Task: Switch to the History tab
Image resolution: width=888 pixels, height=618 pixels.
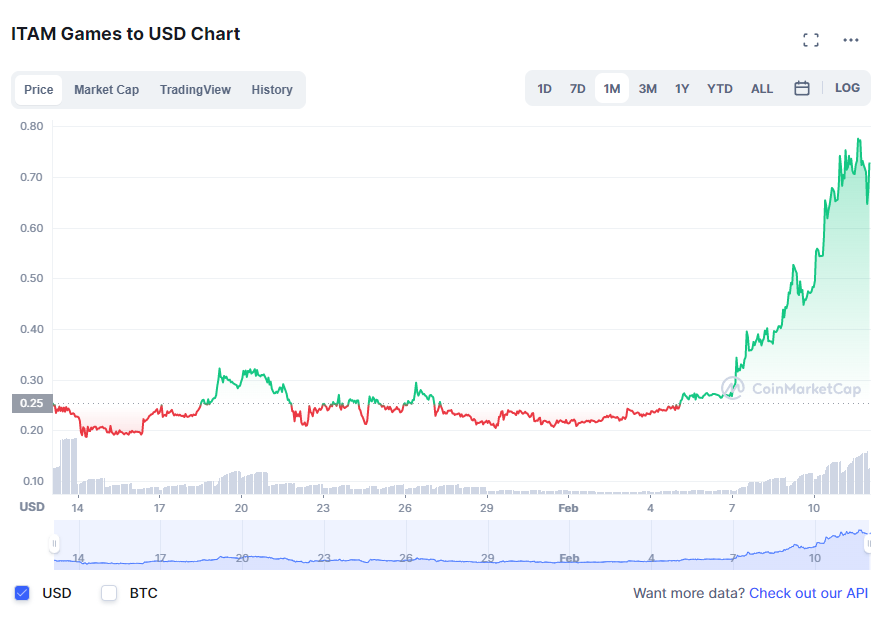Action: click(272, 89)
